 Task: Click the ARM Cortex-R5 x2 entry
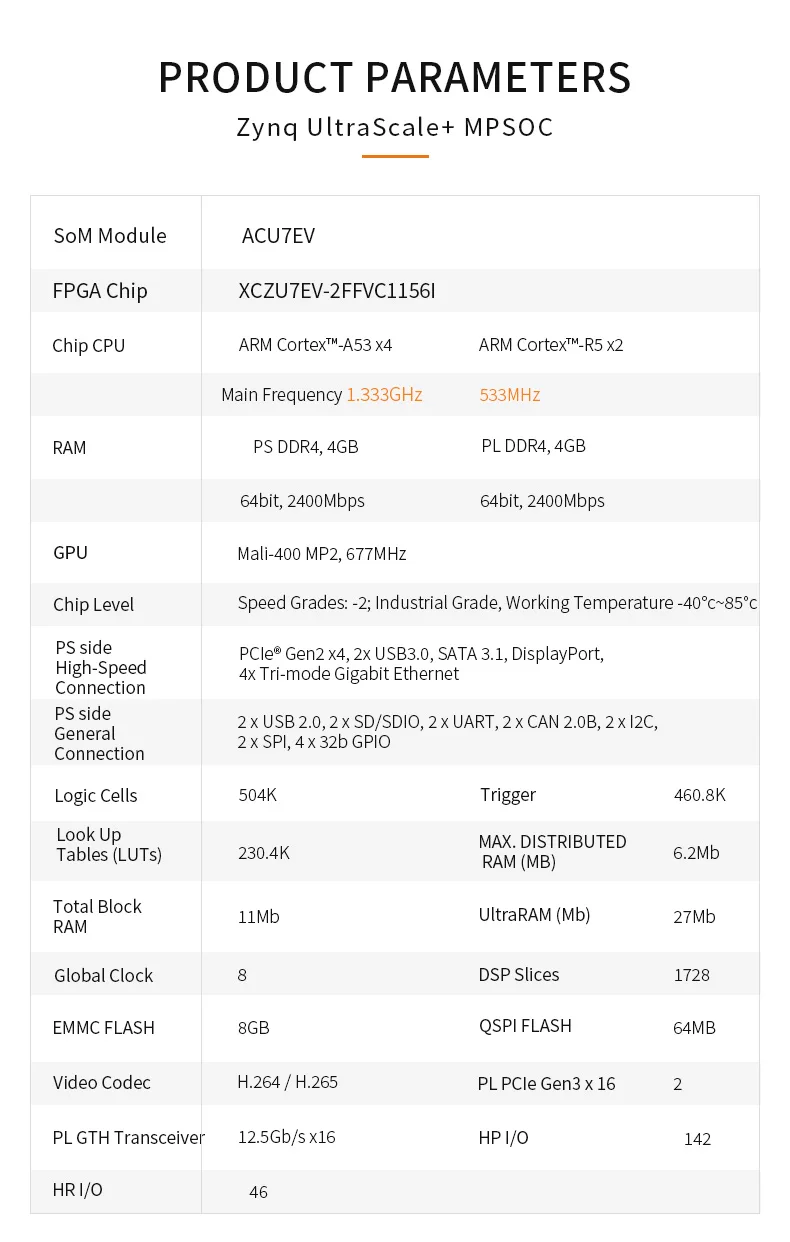[x=551, y=345]
